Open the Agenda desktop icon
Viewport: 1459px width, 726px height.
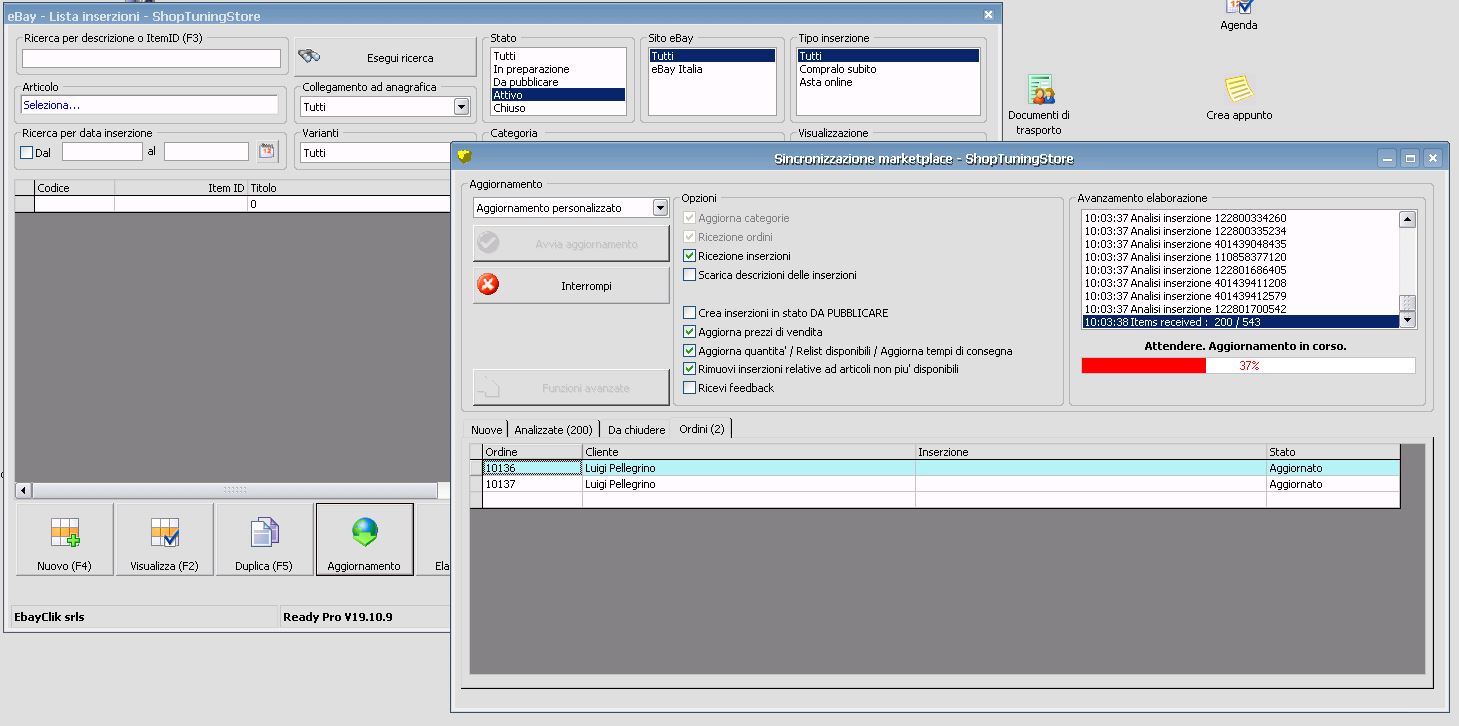coord(1238,14)
